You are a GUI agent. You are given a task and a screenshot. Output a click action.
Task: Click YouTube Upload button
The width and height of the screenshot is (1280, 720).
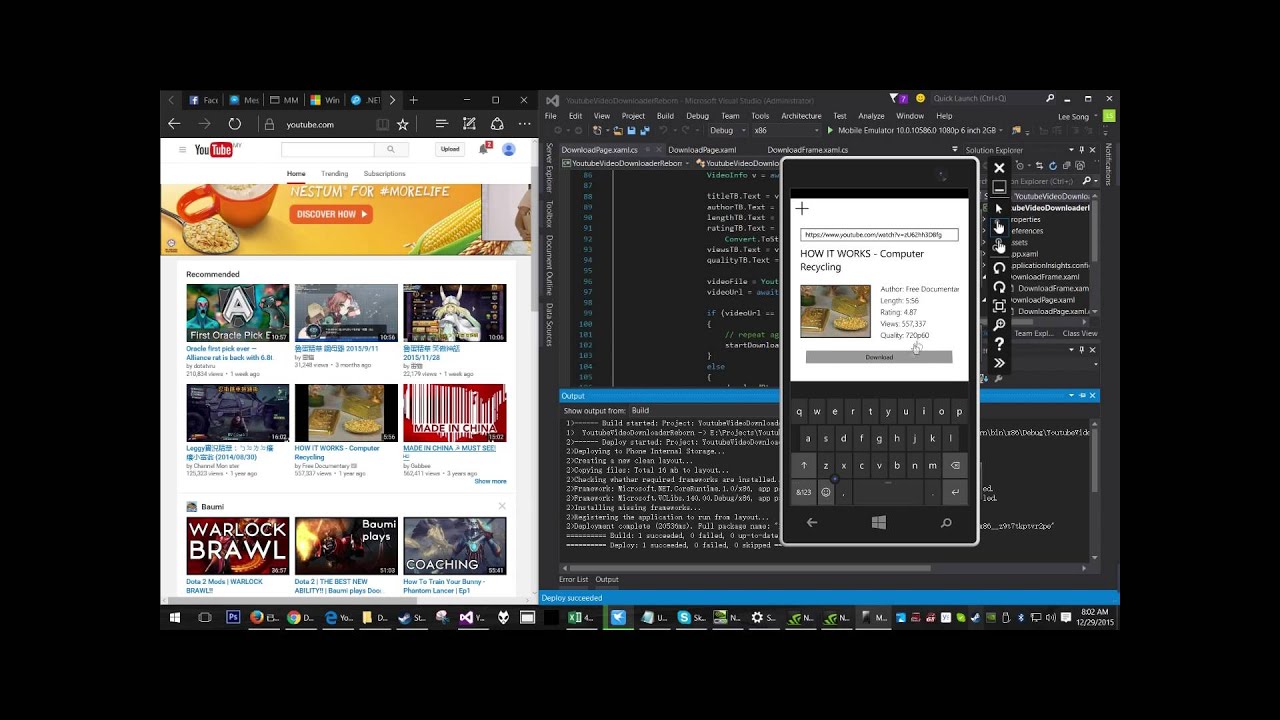450,149
